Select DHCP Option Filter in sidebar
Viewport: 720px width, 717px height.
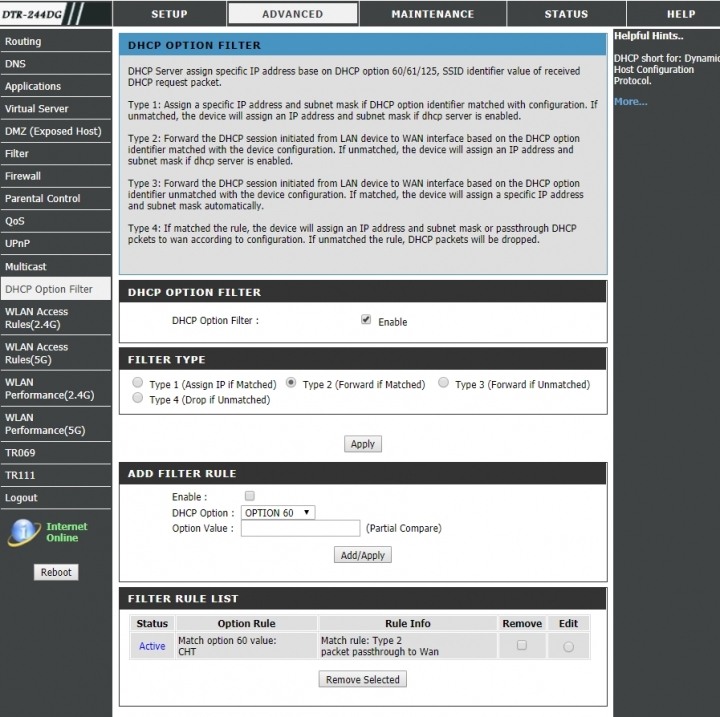56,289
